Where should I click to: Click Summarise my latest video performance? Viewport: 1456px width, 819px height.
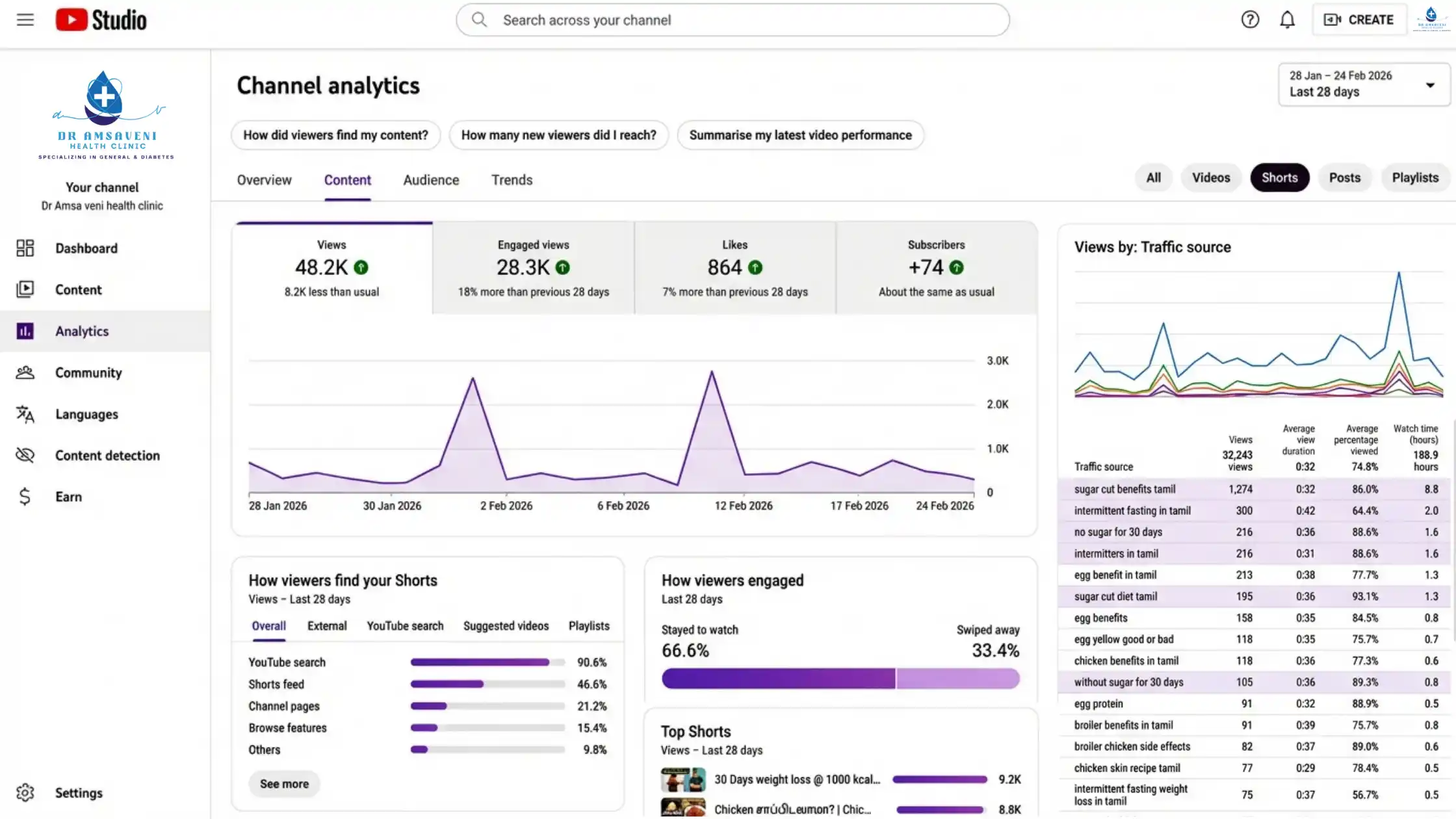click(800, 135)
